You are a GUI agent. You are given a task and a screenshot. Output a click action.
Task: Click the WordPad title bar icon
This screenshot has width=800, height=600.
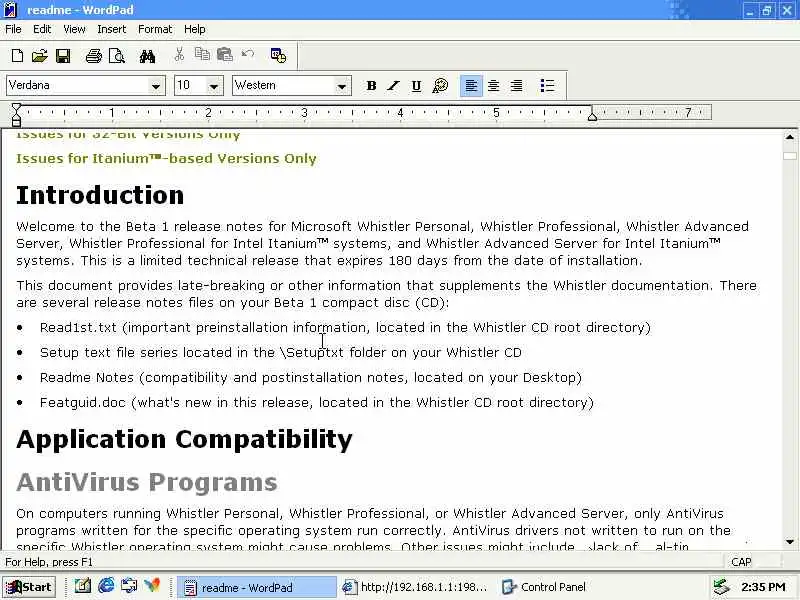(x=11, y=10)
